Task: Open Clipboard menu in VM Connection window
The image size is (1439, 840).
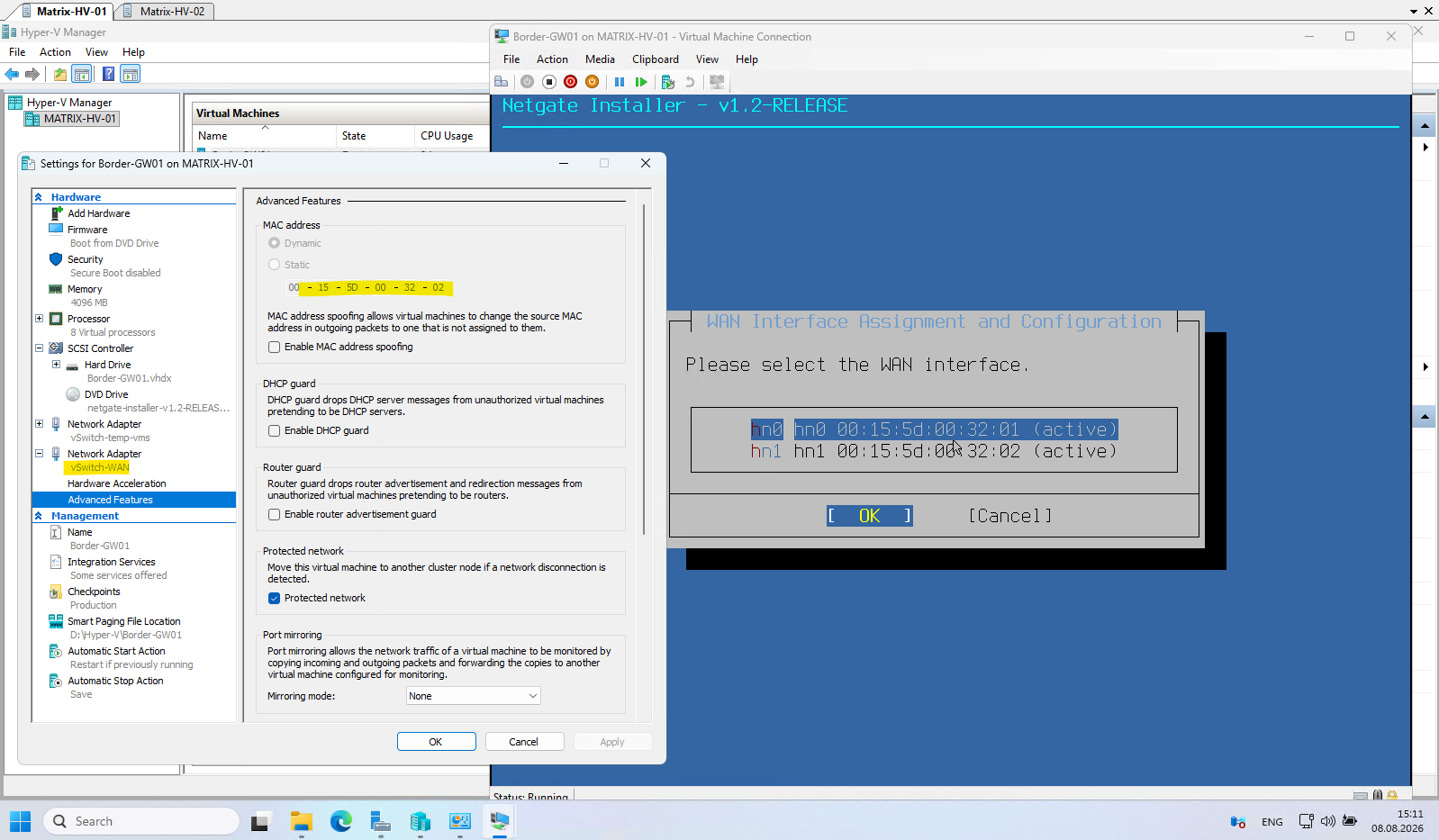Action: point(656,59)
